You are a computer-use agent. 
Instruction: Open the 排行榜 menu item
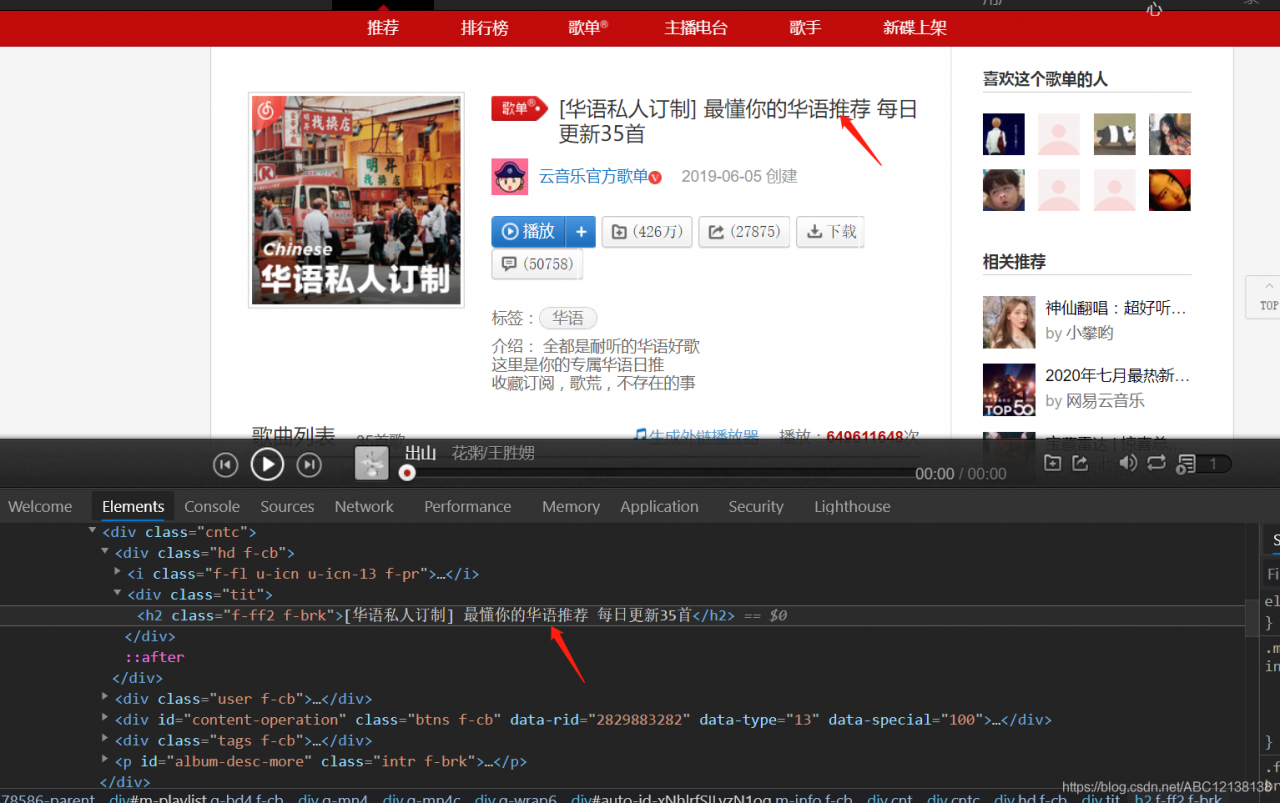pyautogui.click(x=485, y=28)
